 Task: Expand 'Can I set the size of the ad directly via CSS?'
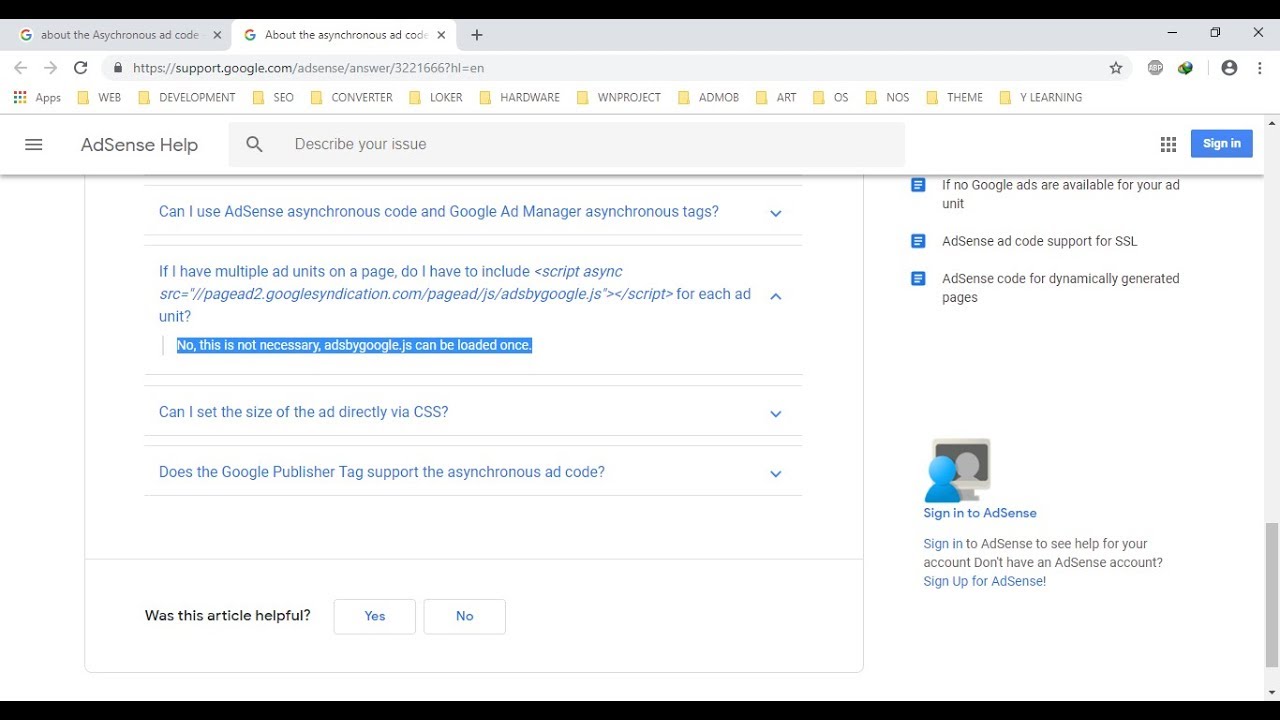(775, 412)
